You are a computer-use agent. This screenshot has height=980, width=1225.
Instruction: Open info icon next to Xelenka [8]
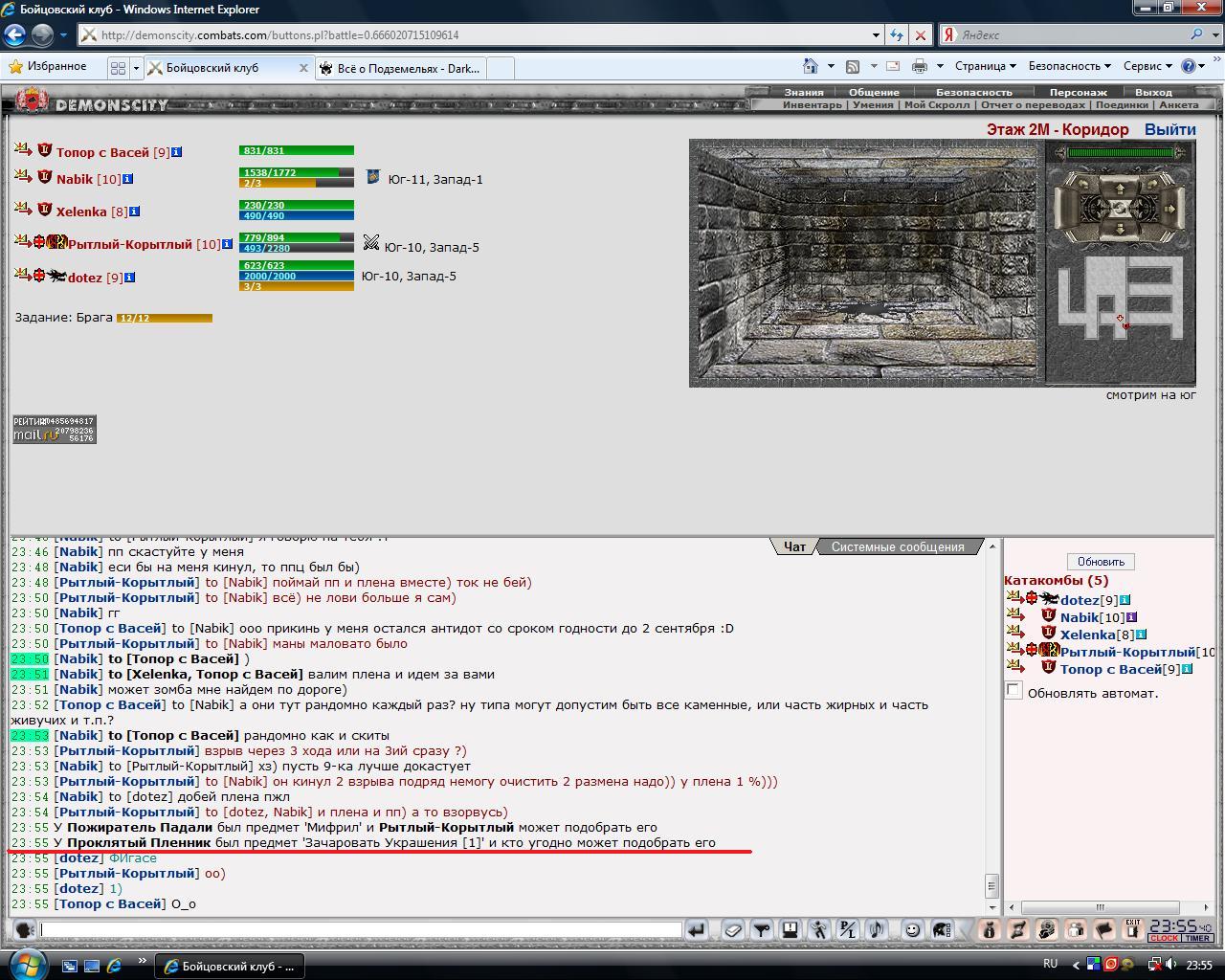click(134, 212)
